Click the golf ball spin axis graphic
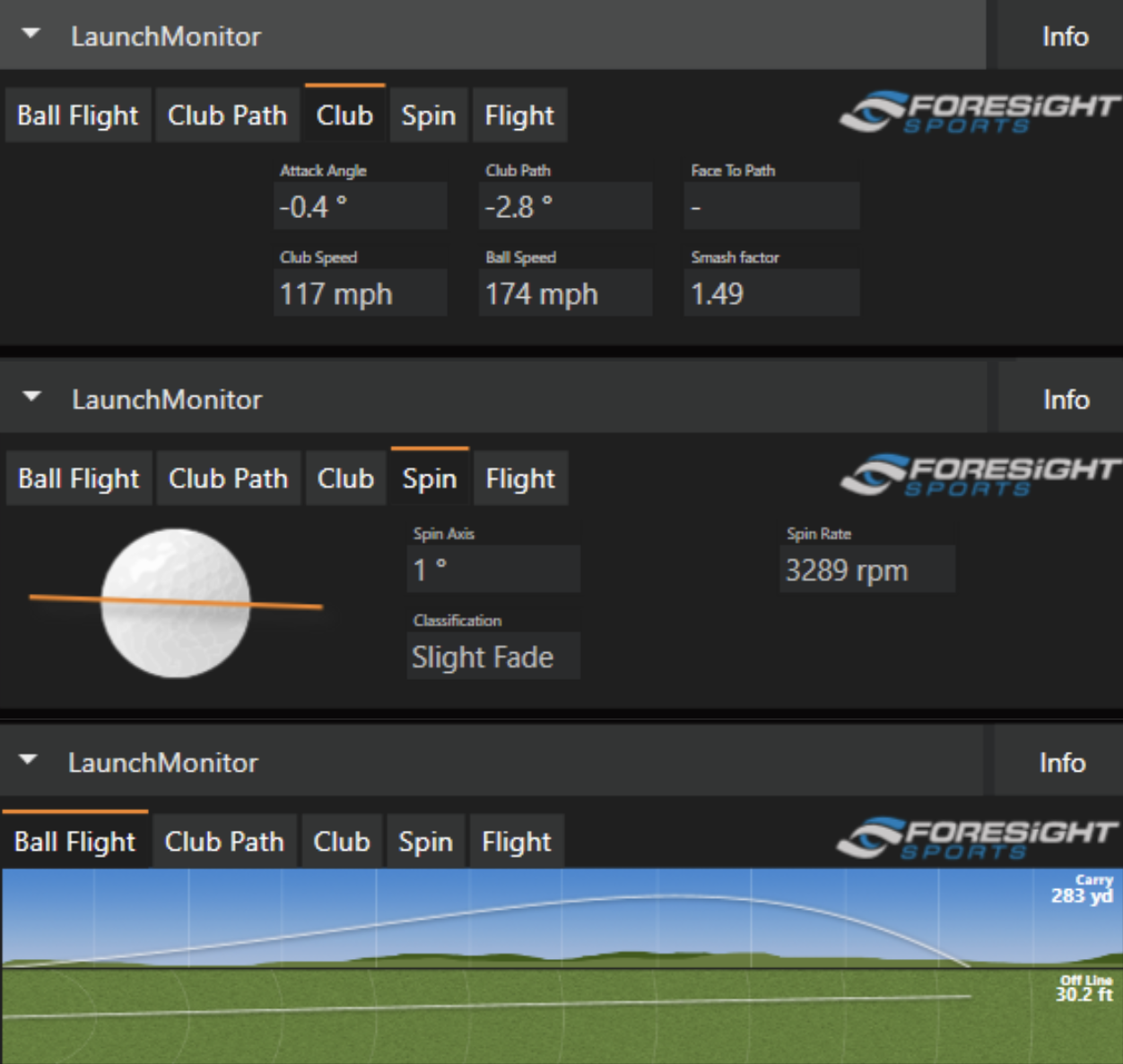 pyautogui.click(x=176, y=603)
